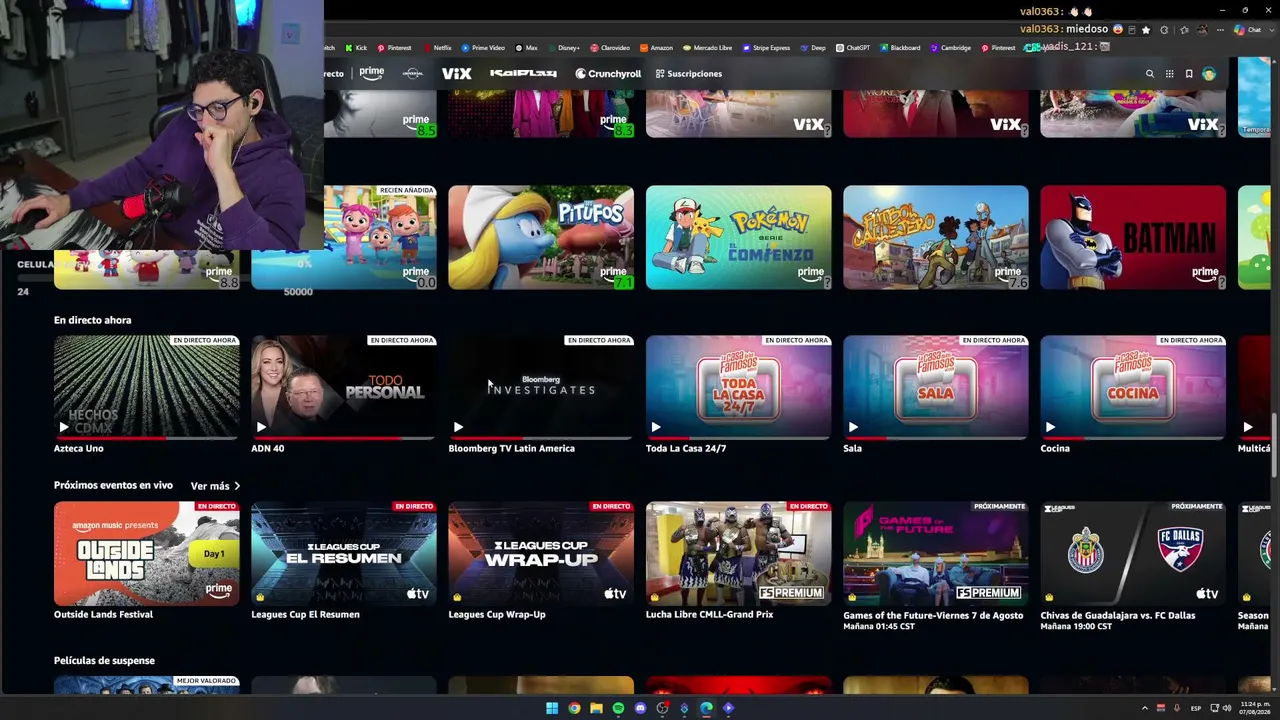Open the Leagues Cup El Resumen thumbnail

click(344, 554)
